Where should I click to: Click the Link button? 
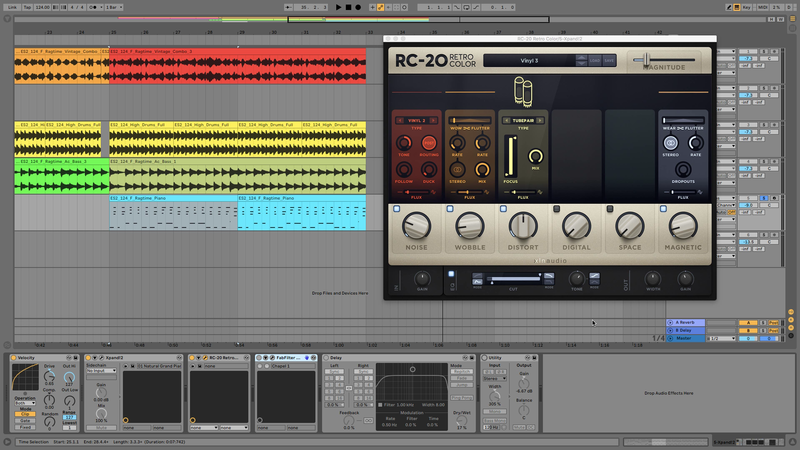coord(12,7)
